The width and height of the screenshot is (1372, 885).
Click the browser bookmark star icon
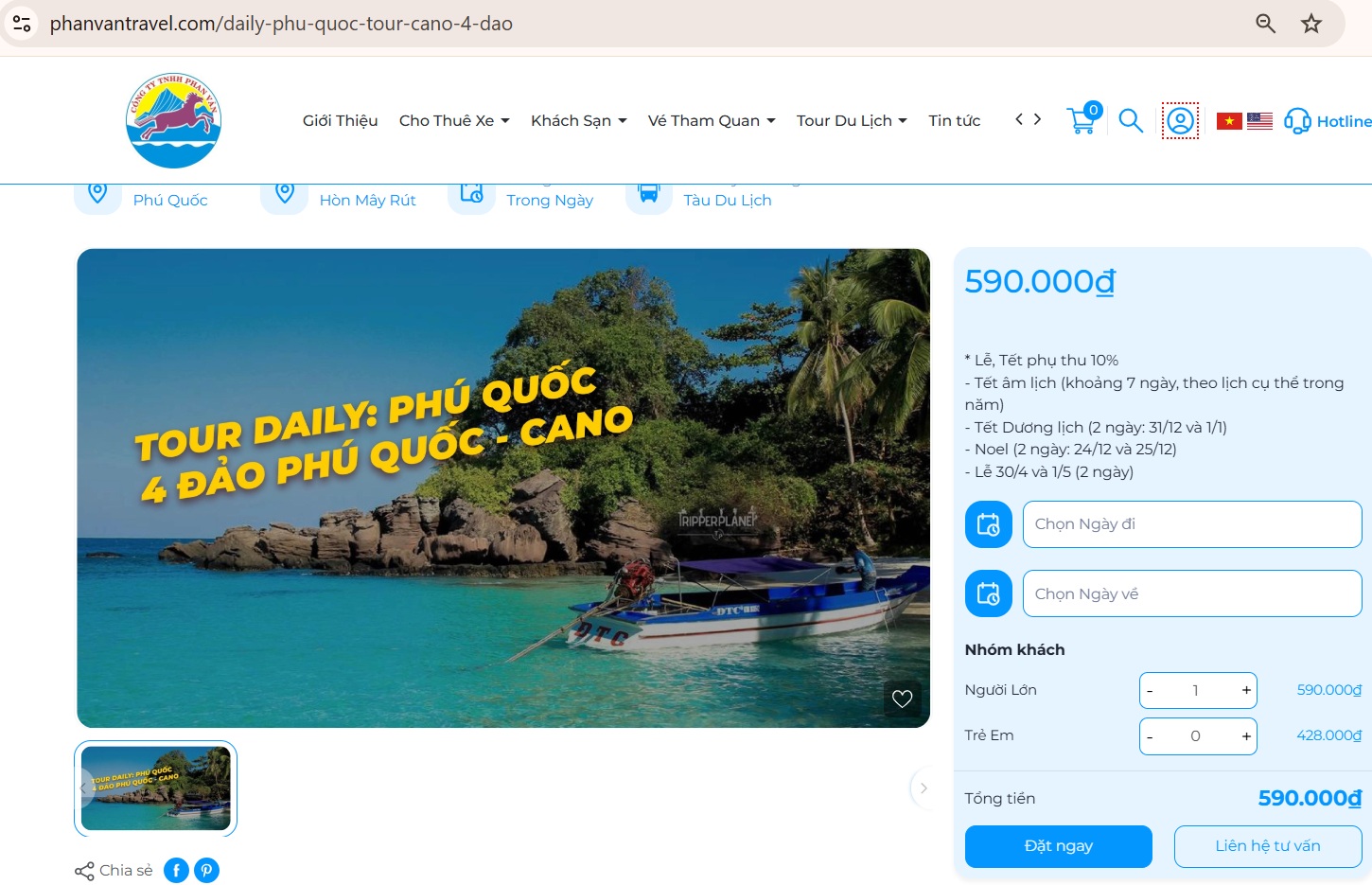[1310, 24]
